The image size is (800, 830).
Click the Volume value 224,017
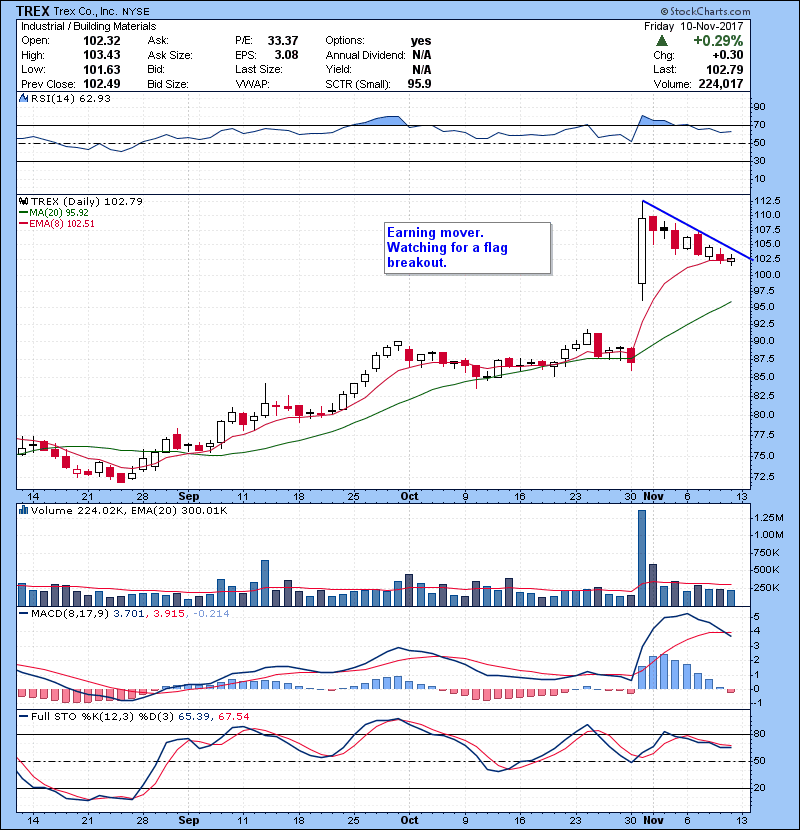pyautogui.click(x=721, y=84)
